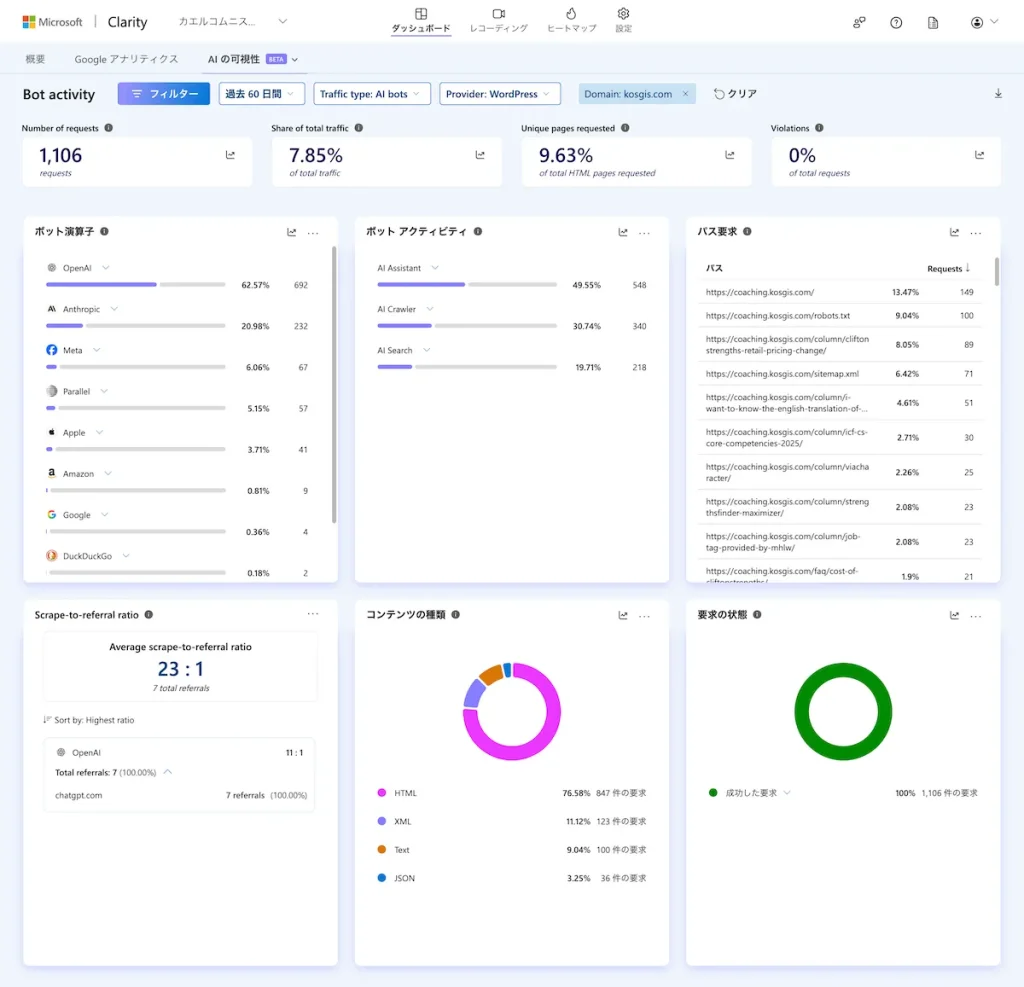Open the AI の可視性 dropdown tab
This screenshot has width=1024, height=987.
(253, 59)
